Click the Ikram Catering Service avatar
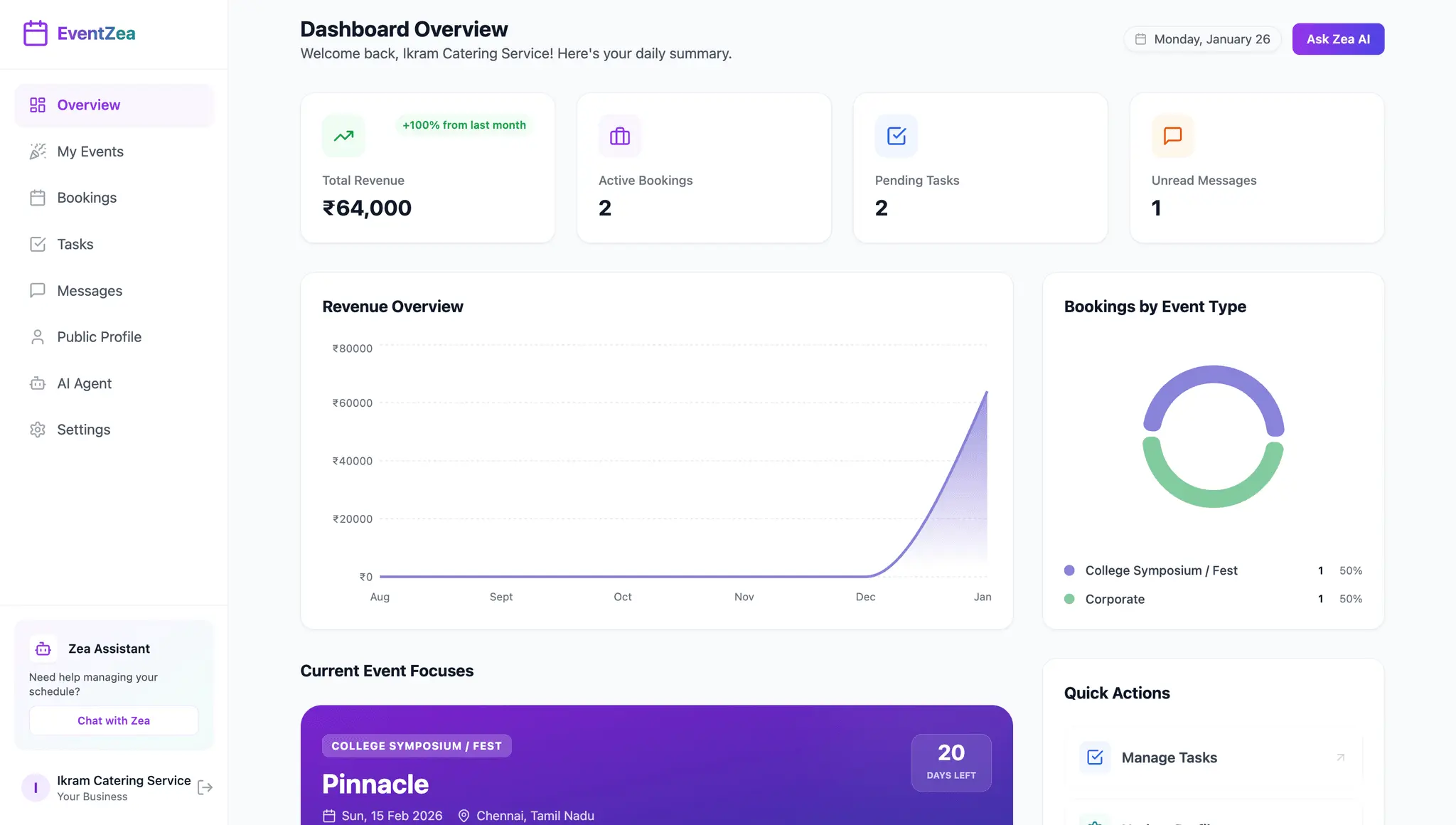1456x825 pixels. (x=36, y=788)
